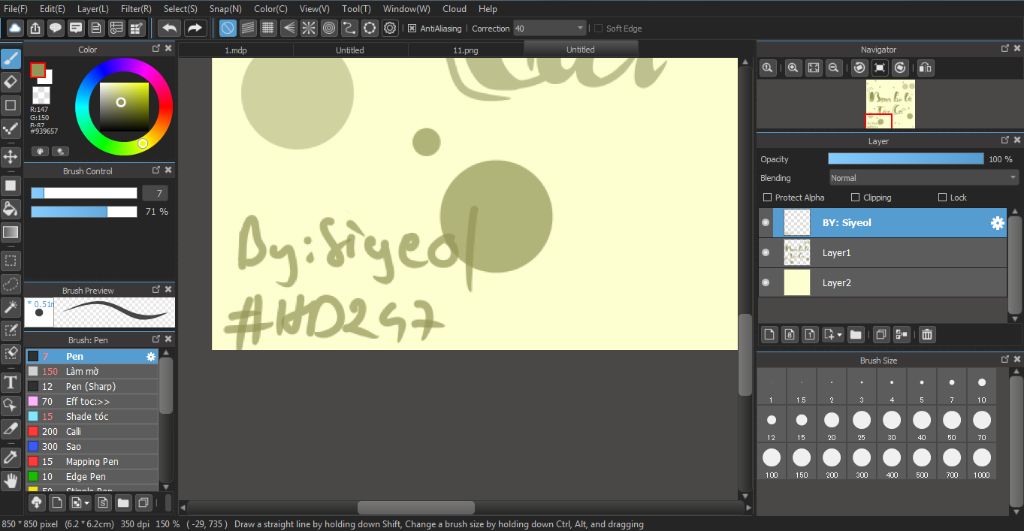Select the Move tool

(x=10, y=156)
